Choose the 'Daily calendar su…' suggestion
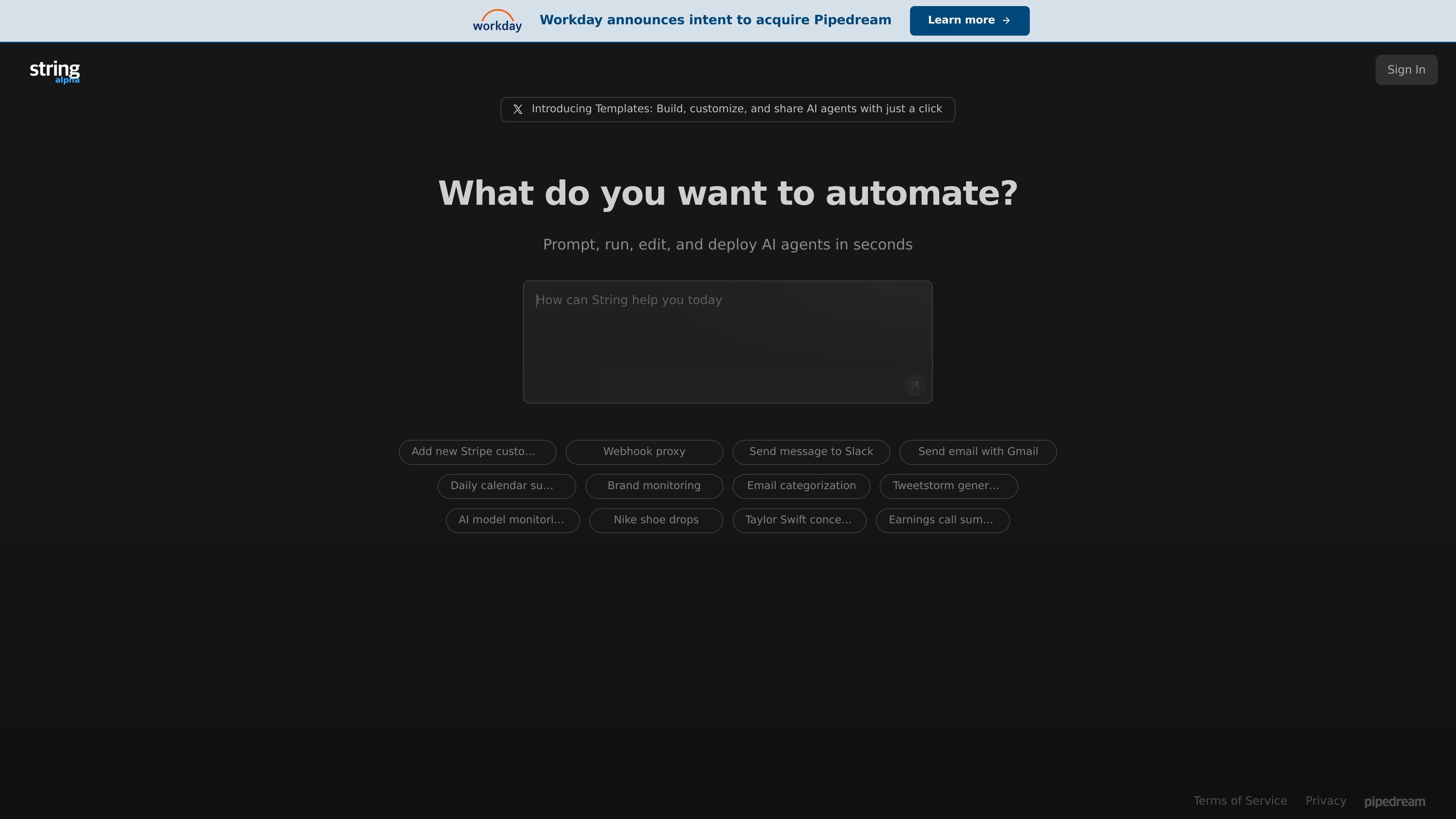This screenshot has height=819, width=1456. [507, 486]
